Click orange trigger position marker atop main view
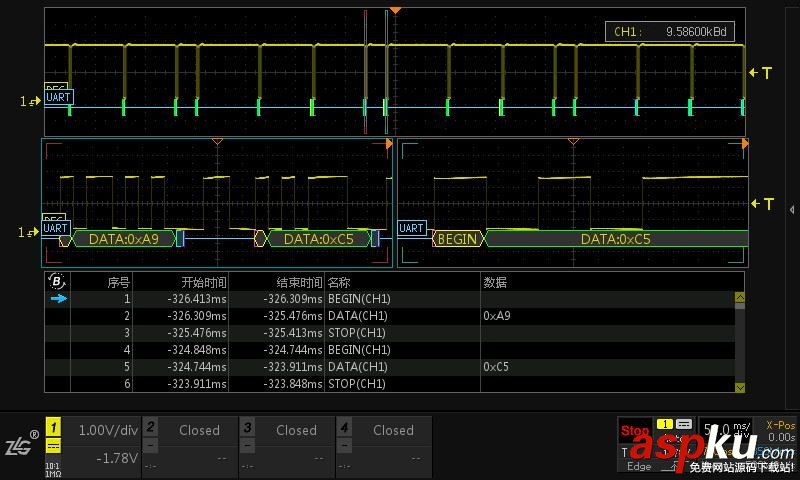 click(x=395, y=10)
